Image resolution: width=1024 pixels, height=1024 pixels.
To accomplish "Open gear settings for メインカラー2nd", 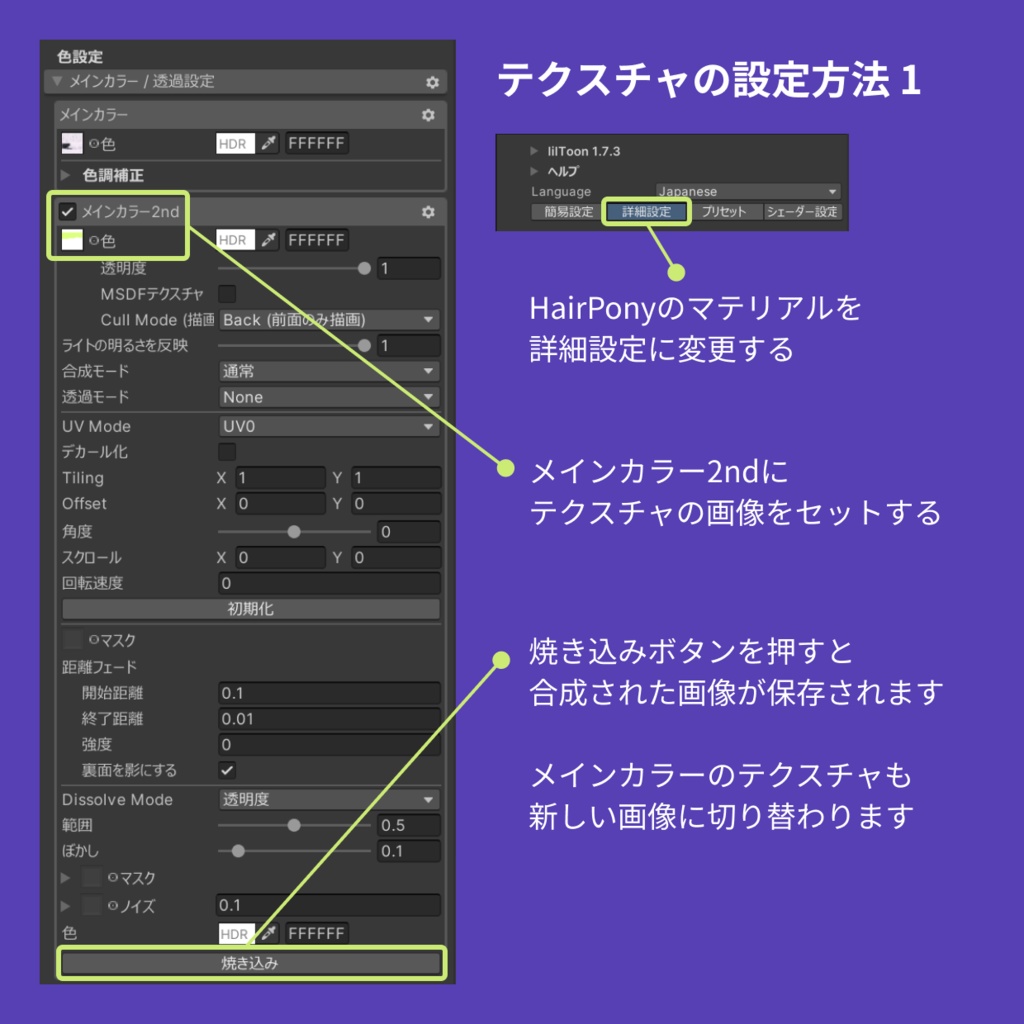I will tap(429, 211).
